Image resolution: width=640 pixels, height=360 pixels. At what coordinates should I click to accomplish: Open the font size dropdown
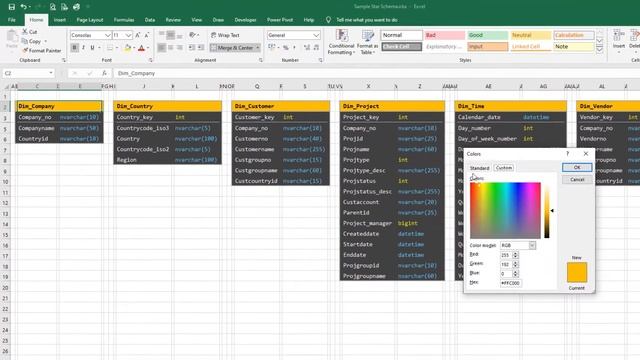point(129,36)
